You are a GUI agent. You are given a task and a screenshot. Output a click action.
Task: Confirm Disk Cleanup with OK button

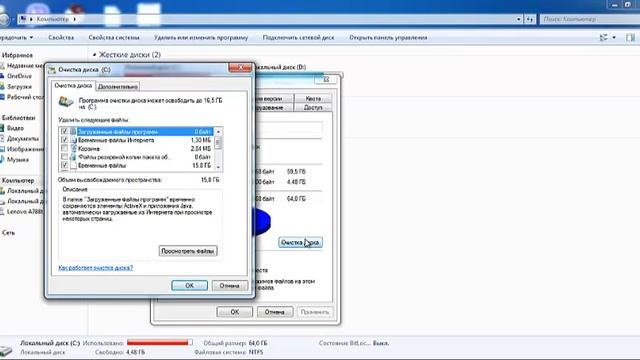coord(189,286)
